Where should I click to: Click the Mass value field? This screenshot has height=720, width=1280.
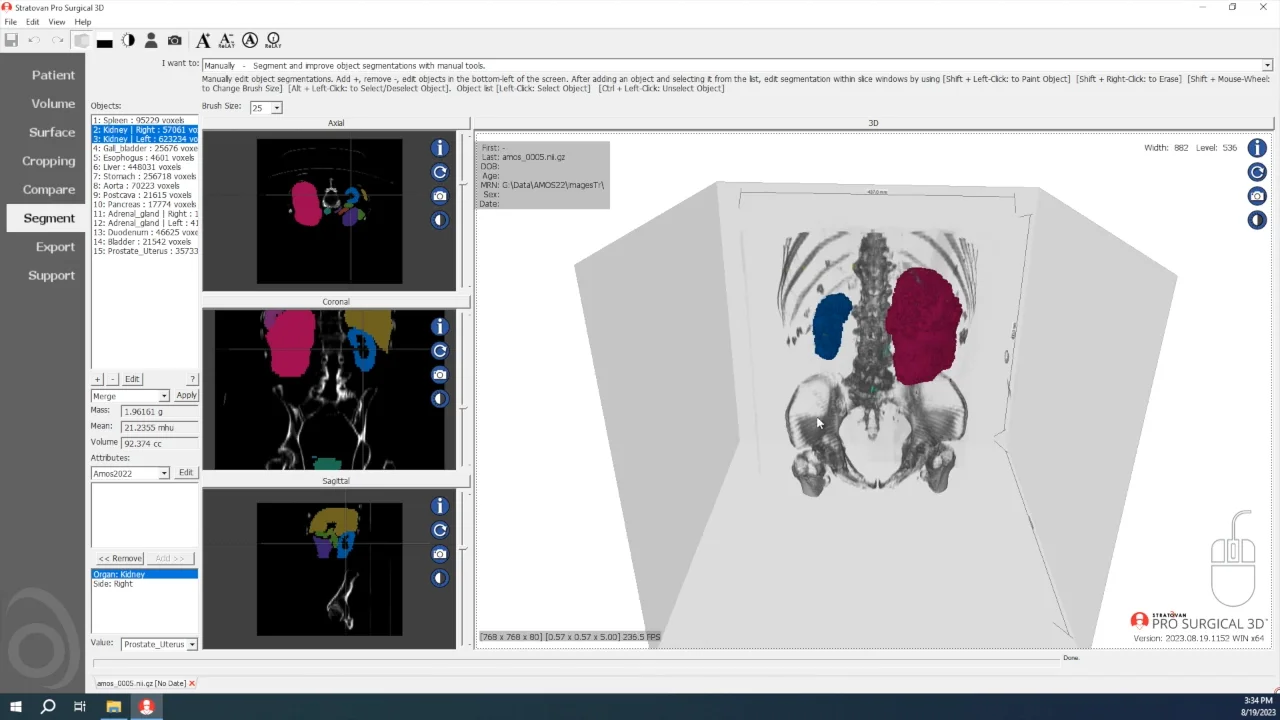[159, 411]
